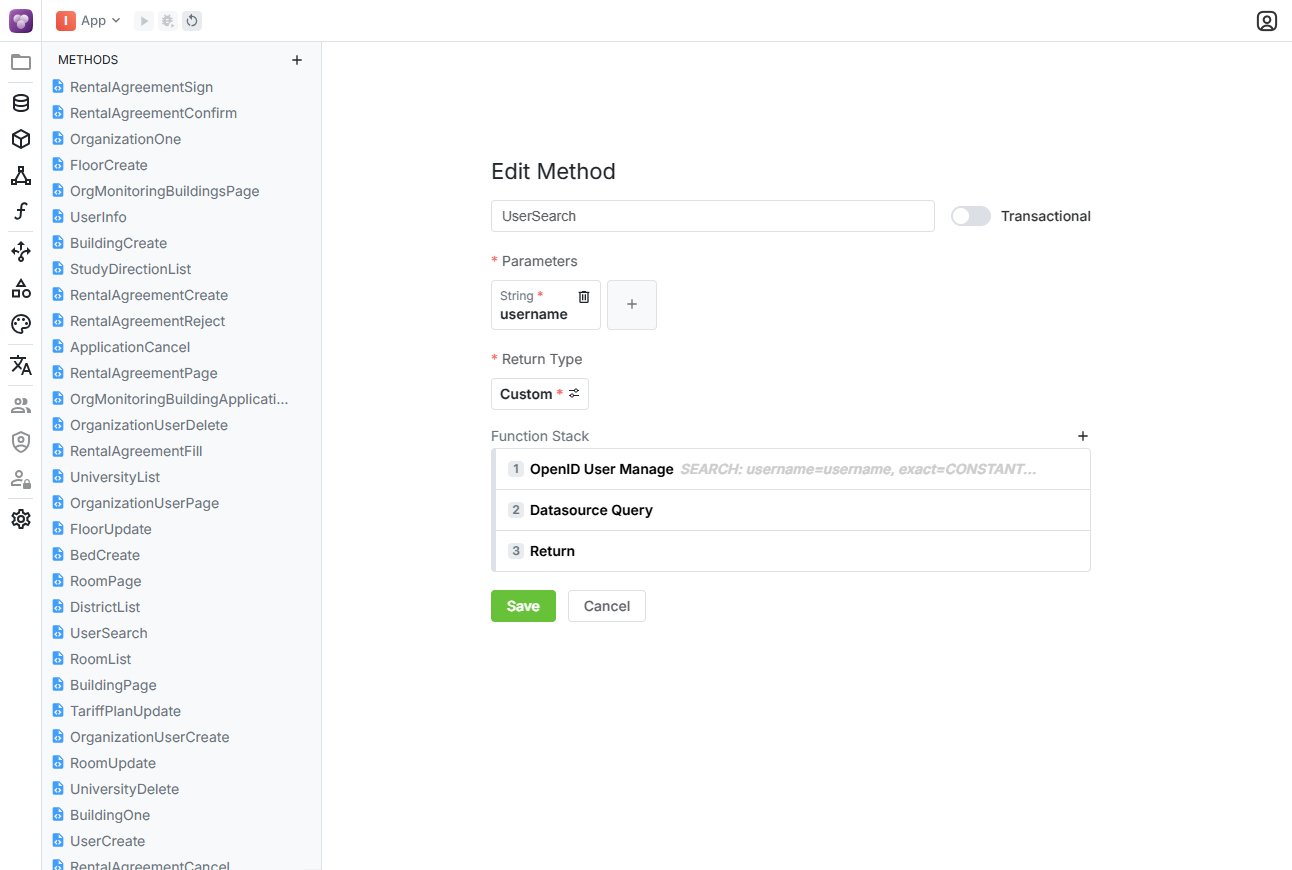Image resolution: width=1292 pixels, height=870 pixels.
Task: Delete the username parameter with trash icon
Action: 584,297
